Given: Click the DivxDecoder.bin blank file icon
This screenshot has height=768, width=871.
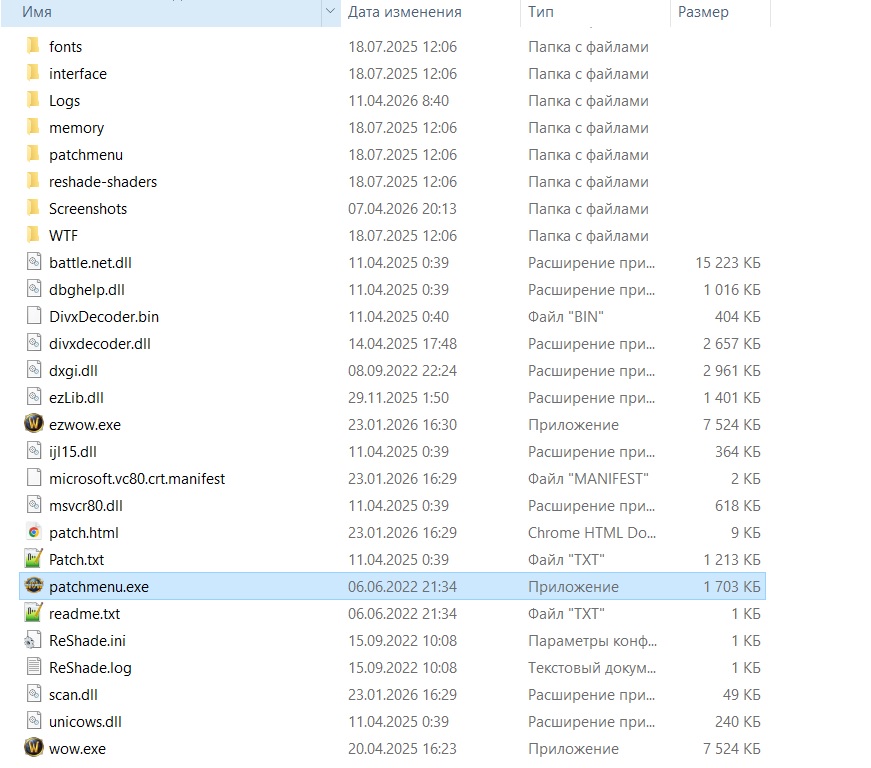Looking at the screenshot, I should click(x=33, y=316).
